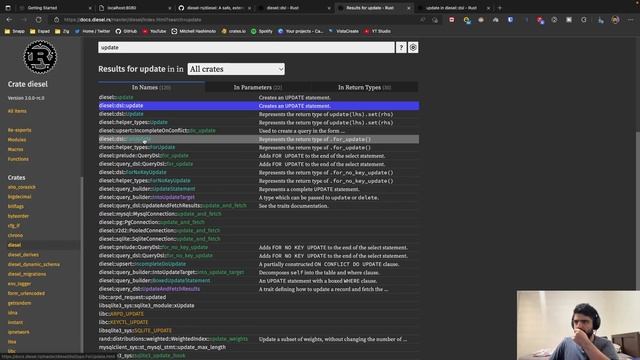Open aho_corasick crate in sidebar
The height and width of the screenshot is (360, 640).
[22, 187]
